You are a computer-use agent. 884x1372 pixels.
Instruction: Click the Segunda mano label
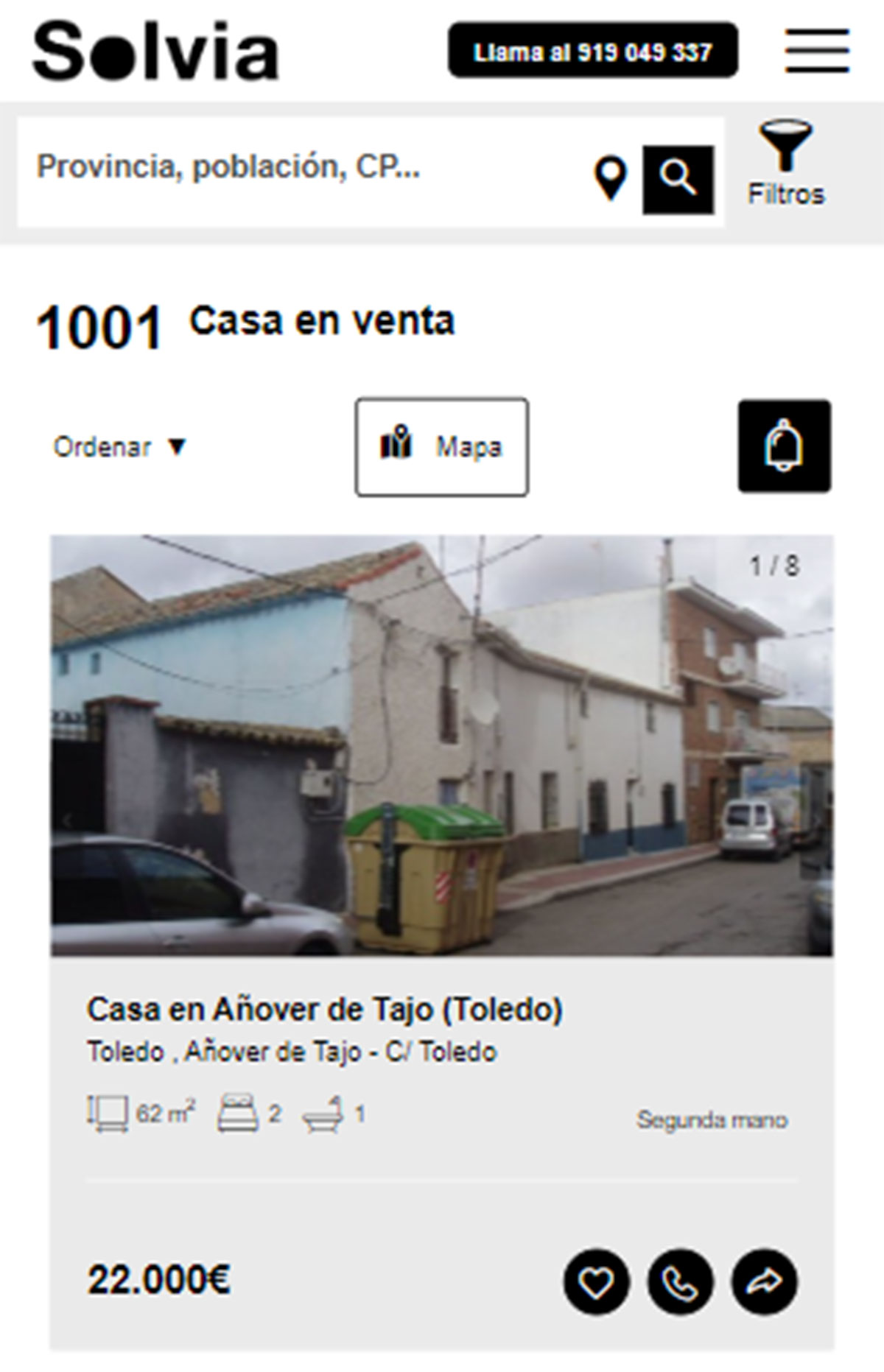712,1120
